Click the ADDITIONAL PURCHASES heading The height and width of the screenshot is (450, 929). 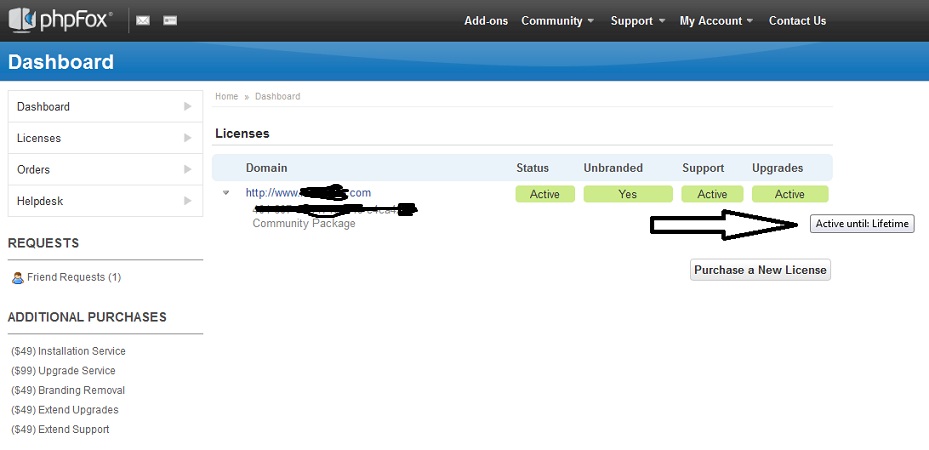tap(87, 317)
